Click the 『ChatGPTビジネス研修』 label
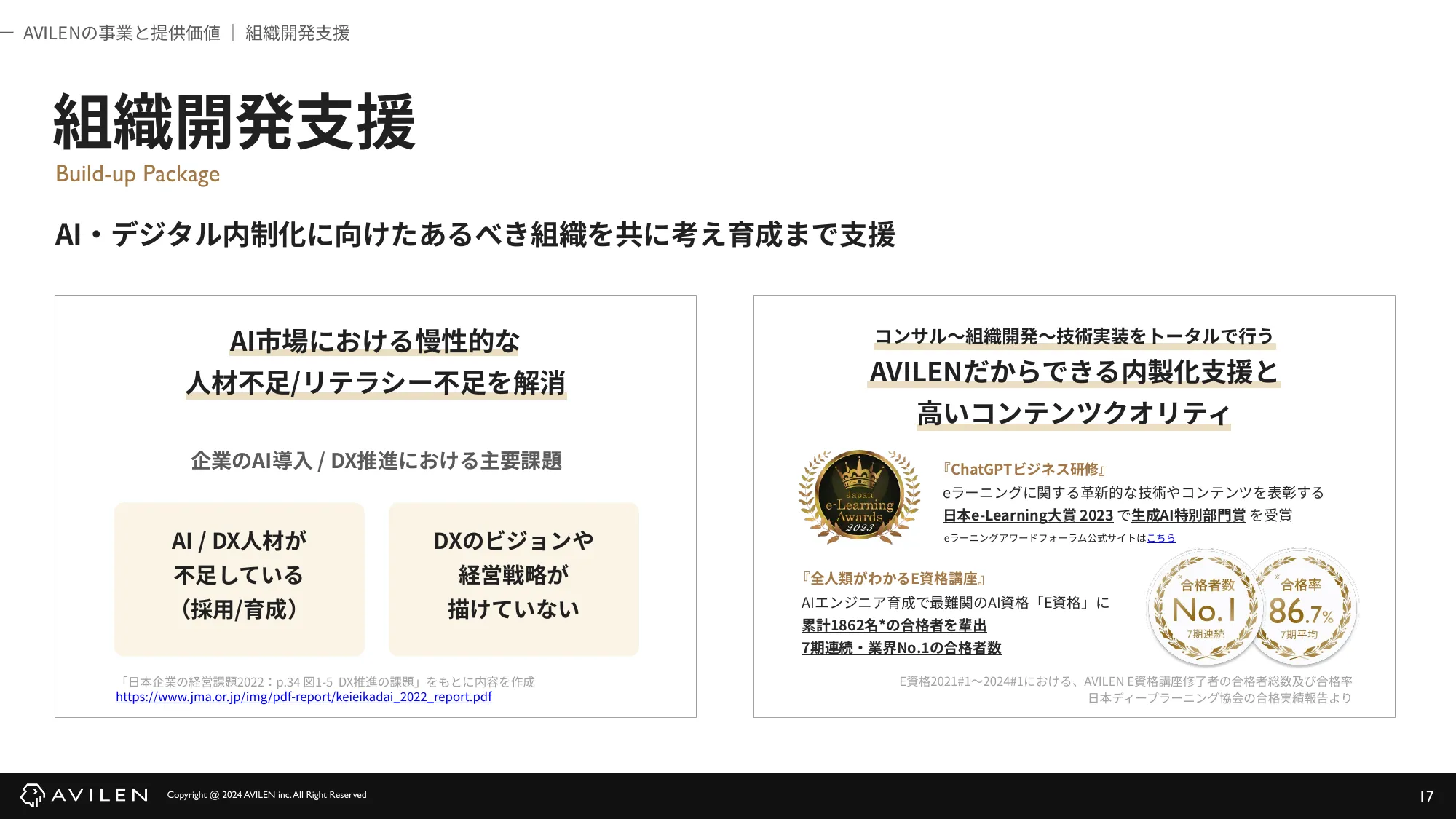This screenshot has width=1456, height=819. click(1024, 470)
